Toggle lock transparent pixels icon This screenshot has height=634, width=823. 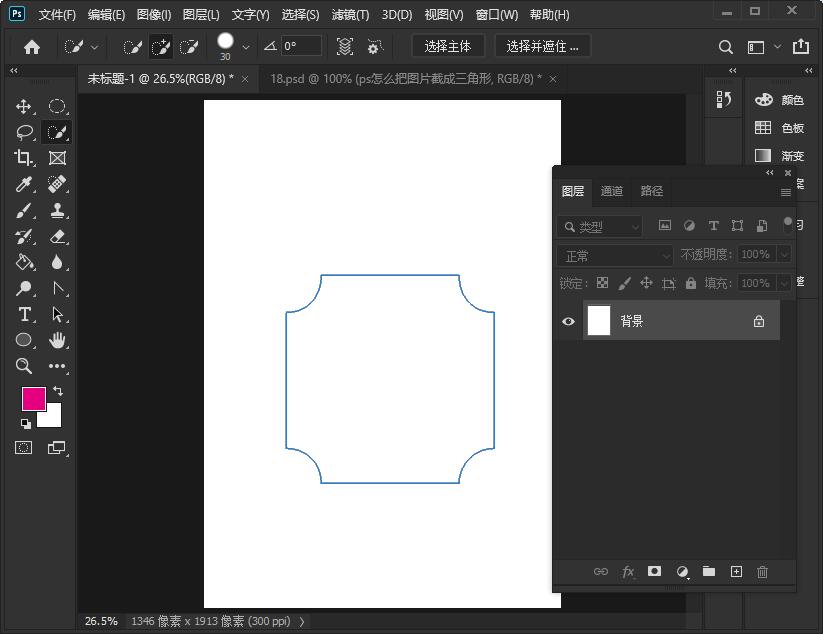(x=602, y=283)
